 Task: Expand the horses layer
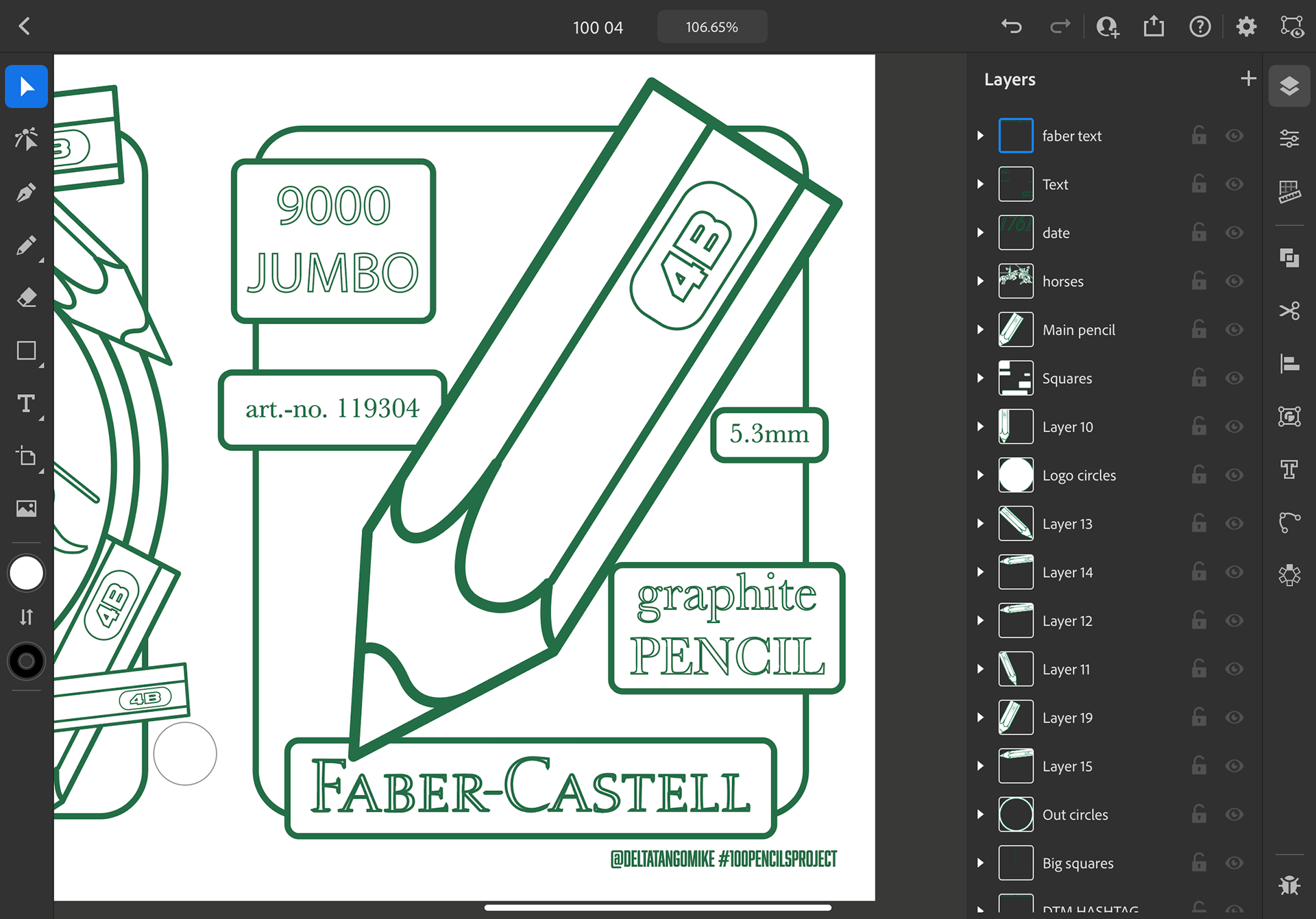(980, 281)
